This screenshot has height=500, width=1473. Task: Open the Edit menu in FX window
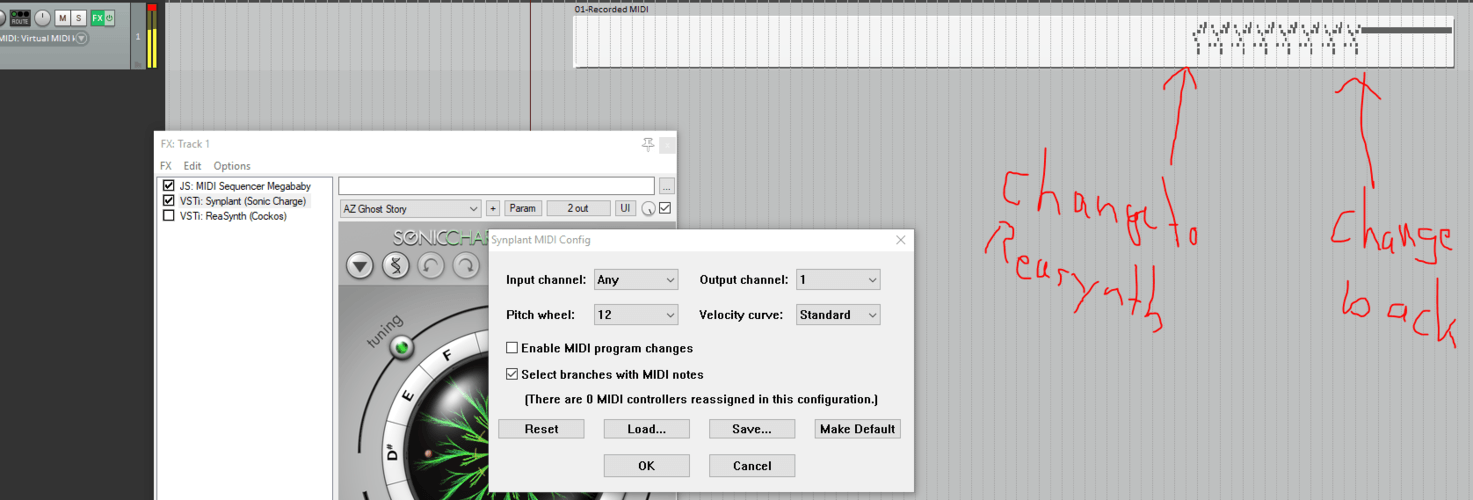click(192, 166)
